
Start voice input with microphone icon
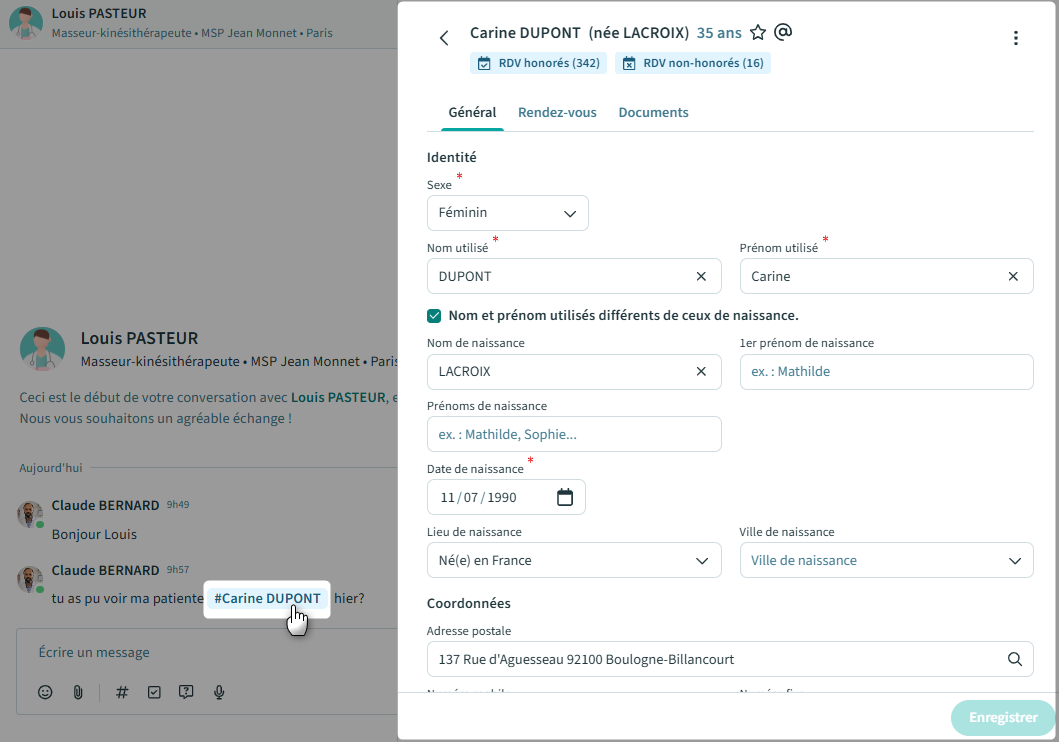(219, 692)
